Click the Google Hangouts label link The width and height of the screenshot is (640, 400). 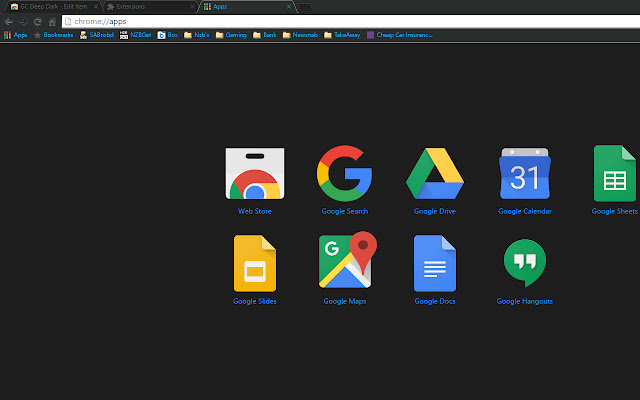pyautogui.click(x=525, y=301)
